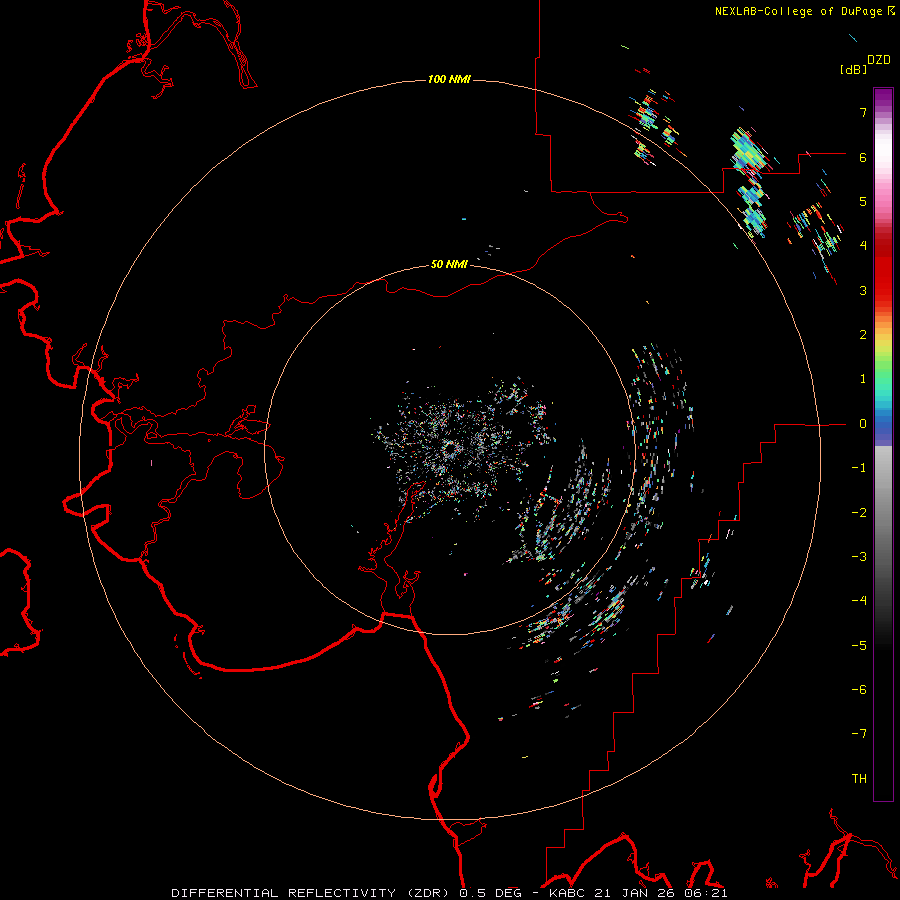Click the Differential Reflectivity title caption

click(x=449, y=893)
